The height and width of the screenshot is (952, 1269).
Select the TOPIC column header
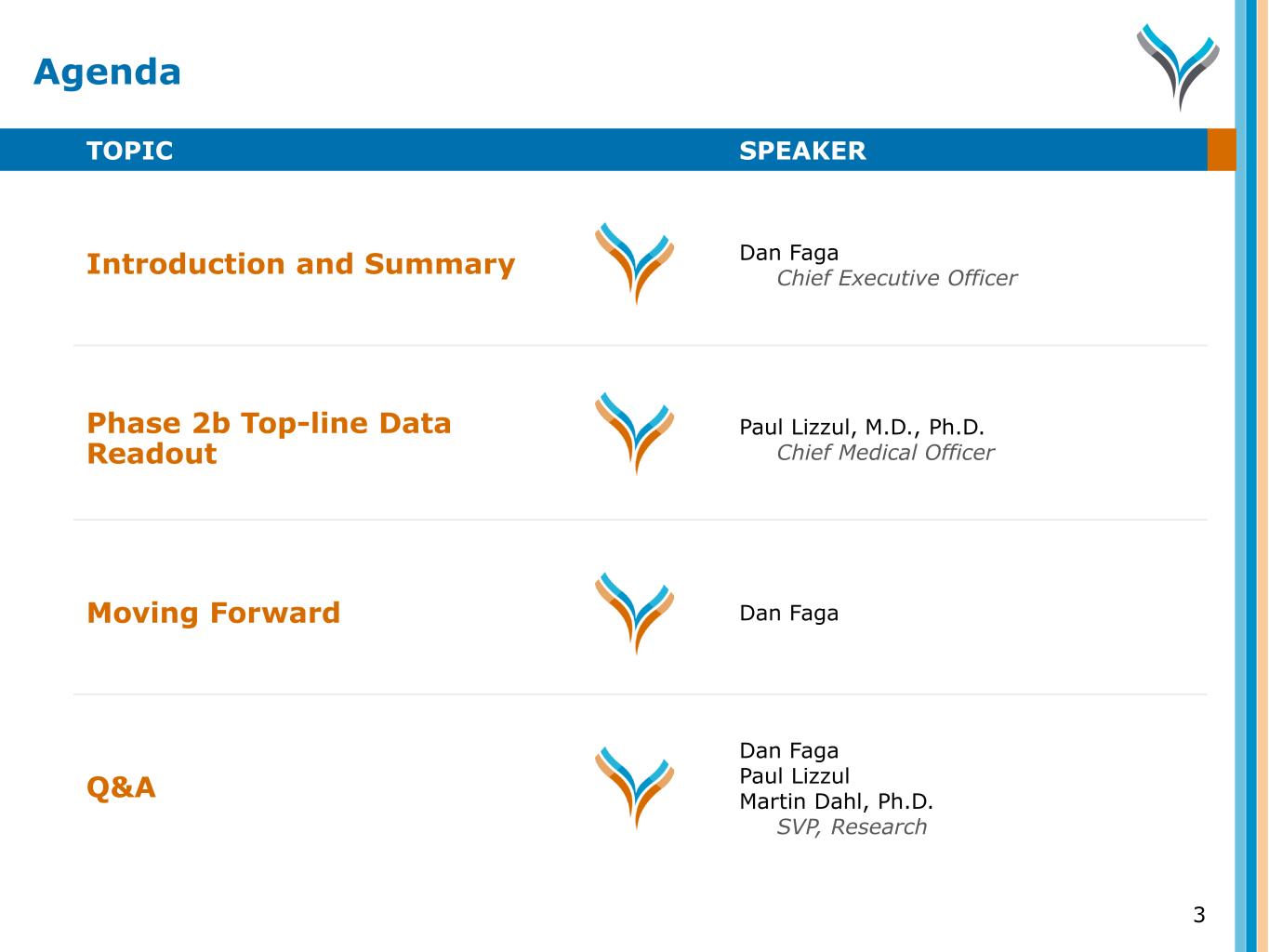(129, 151)
